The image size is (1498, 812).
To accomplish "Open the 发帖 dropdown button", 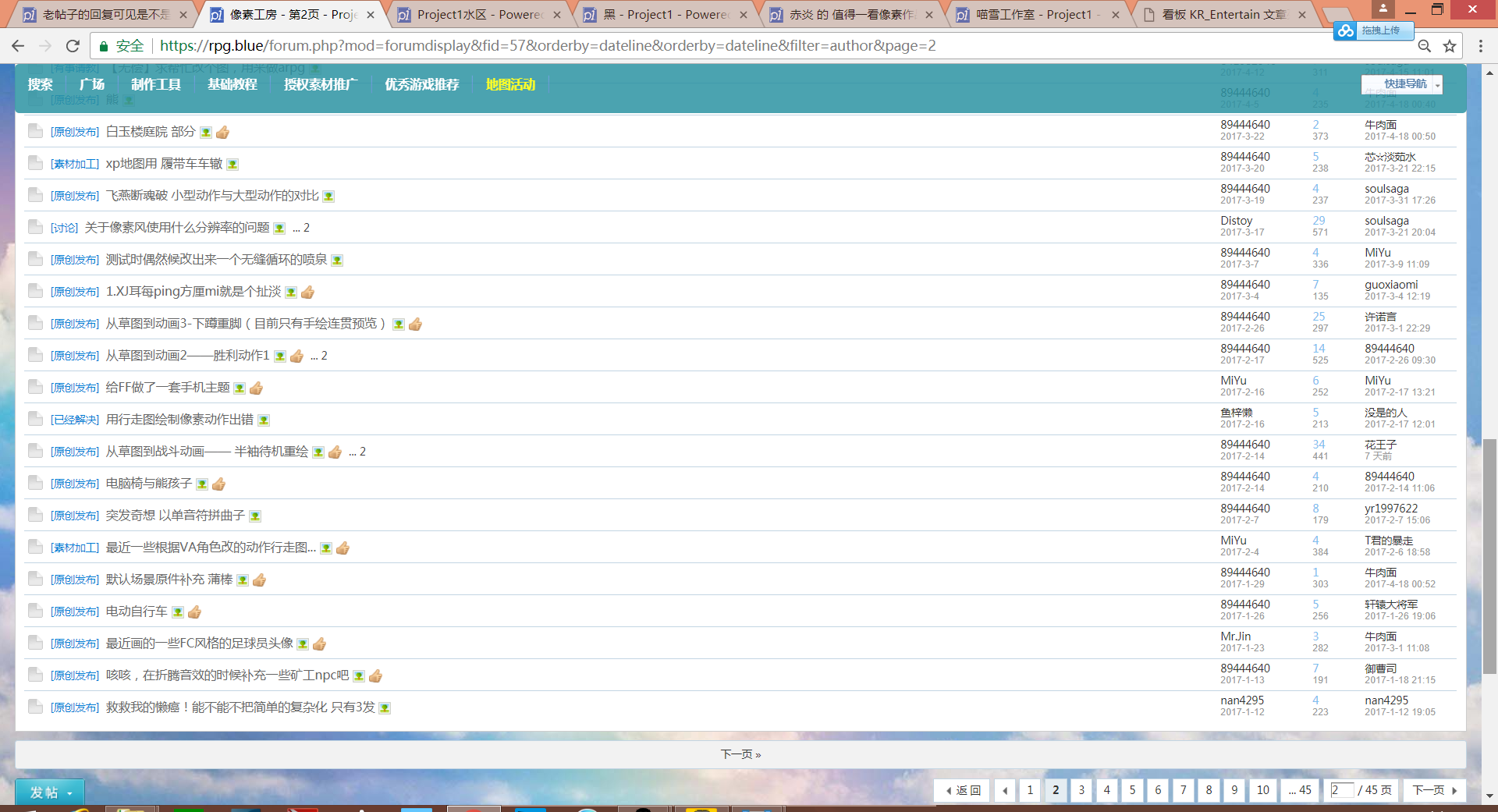I will [50, 792].
